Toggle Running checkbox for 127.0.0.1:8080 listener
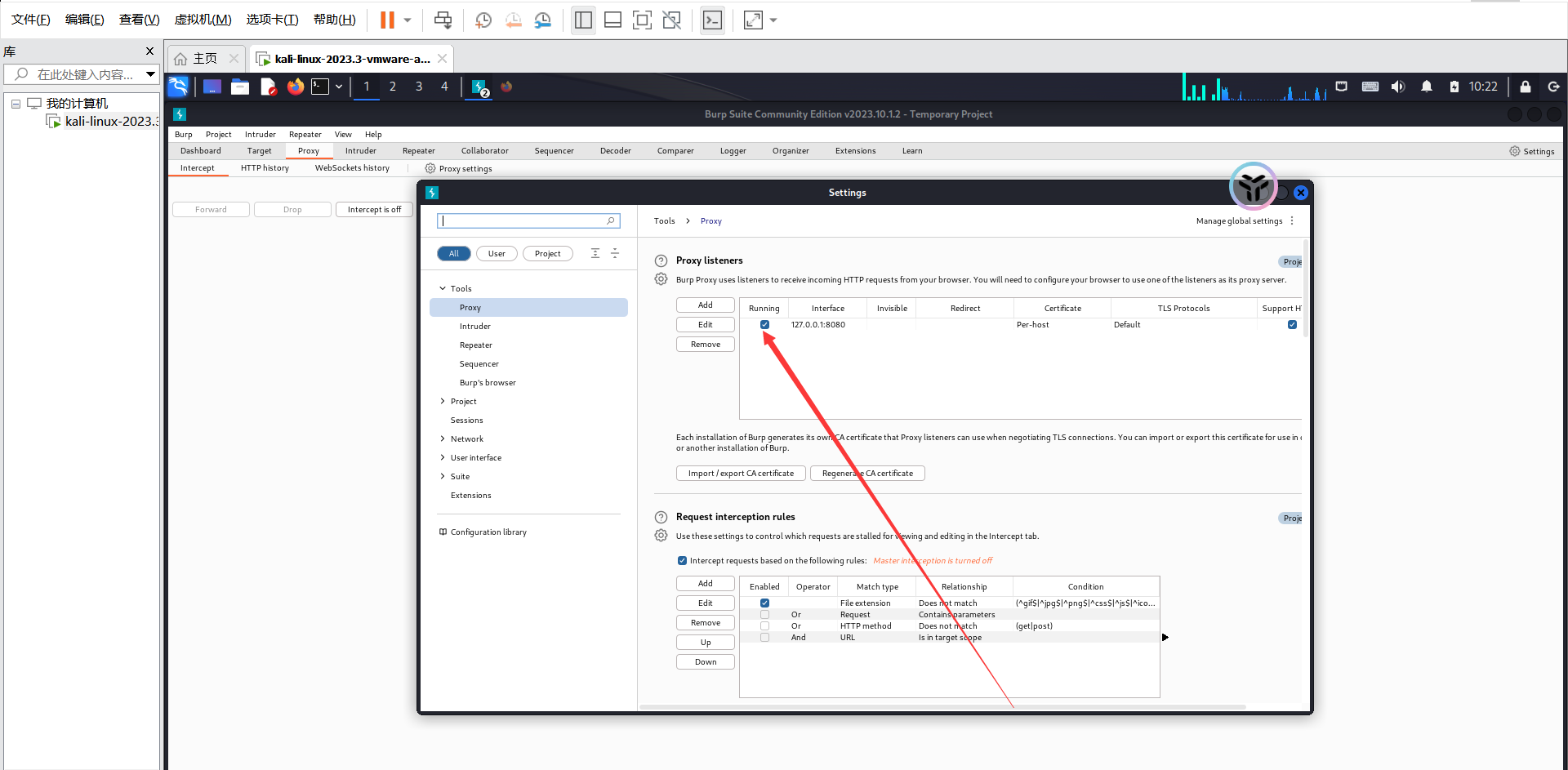Screen dimensions: 1568x770 [x=764, y=325]
